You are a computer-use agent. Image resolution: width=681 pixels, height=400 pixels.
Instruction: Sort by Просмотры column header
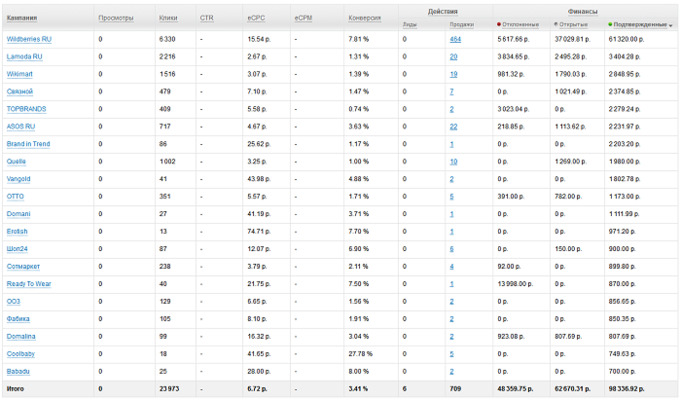[x=116, y=18]
